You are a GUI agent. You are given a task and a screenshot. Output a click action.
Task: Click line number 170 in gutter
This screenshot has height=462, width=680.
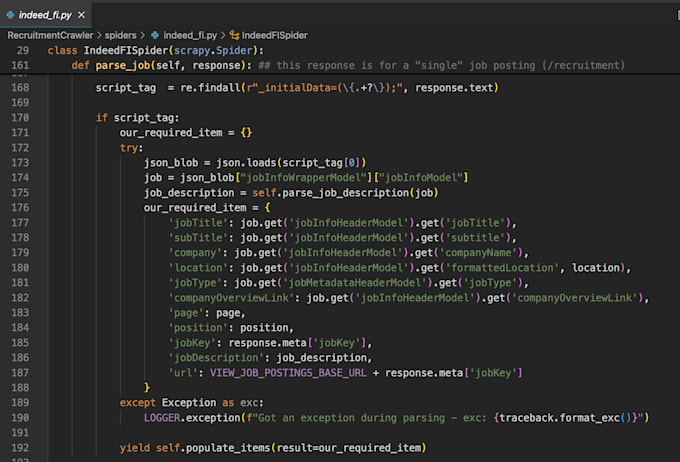click(20, 118)
